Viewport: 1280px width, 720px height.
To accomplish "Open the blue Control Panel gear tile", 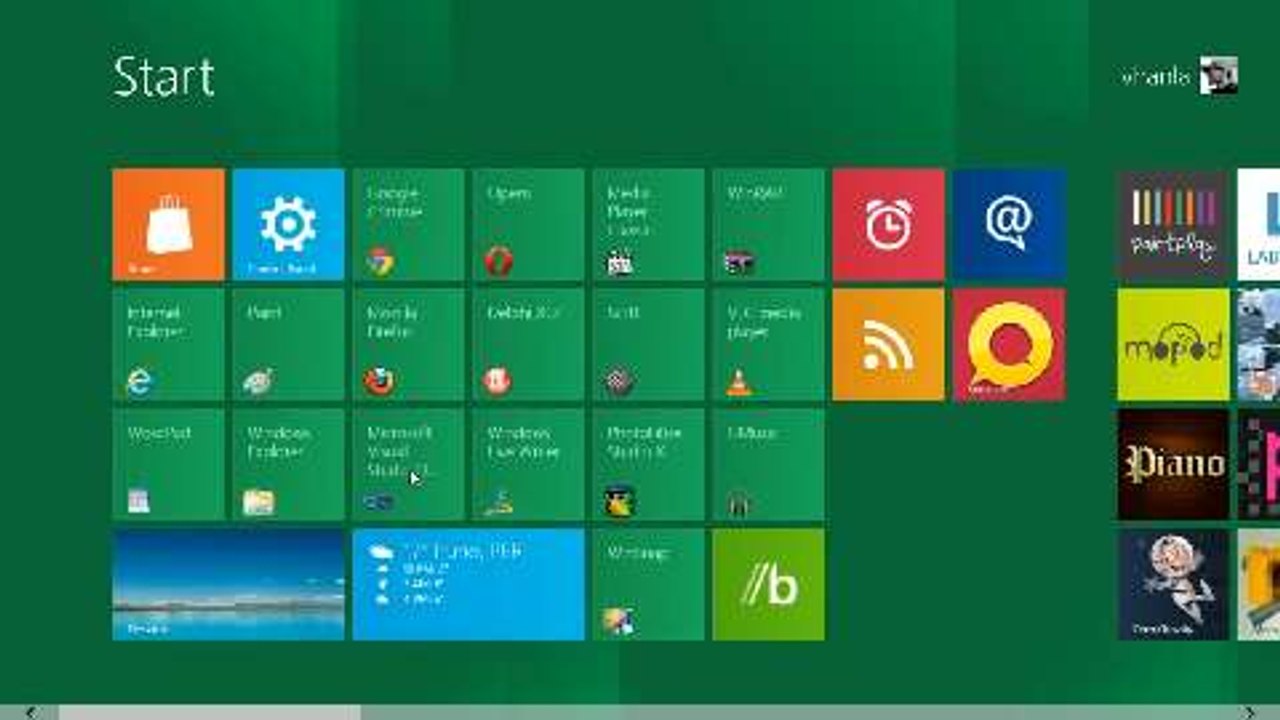I will [288, 224].
